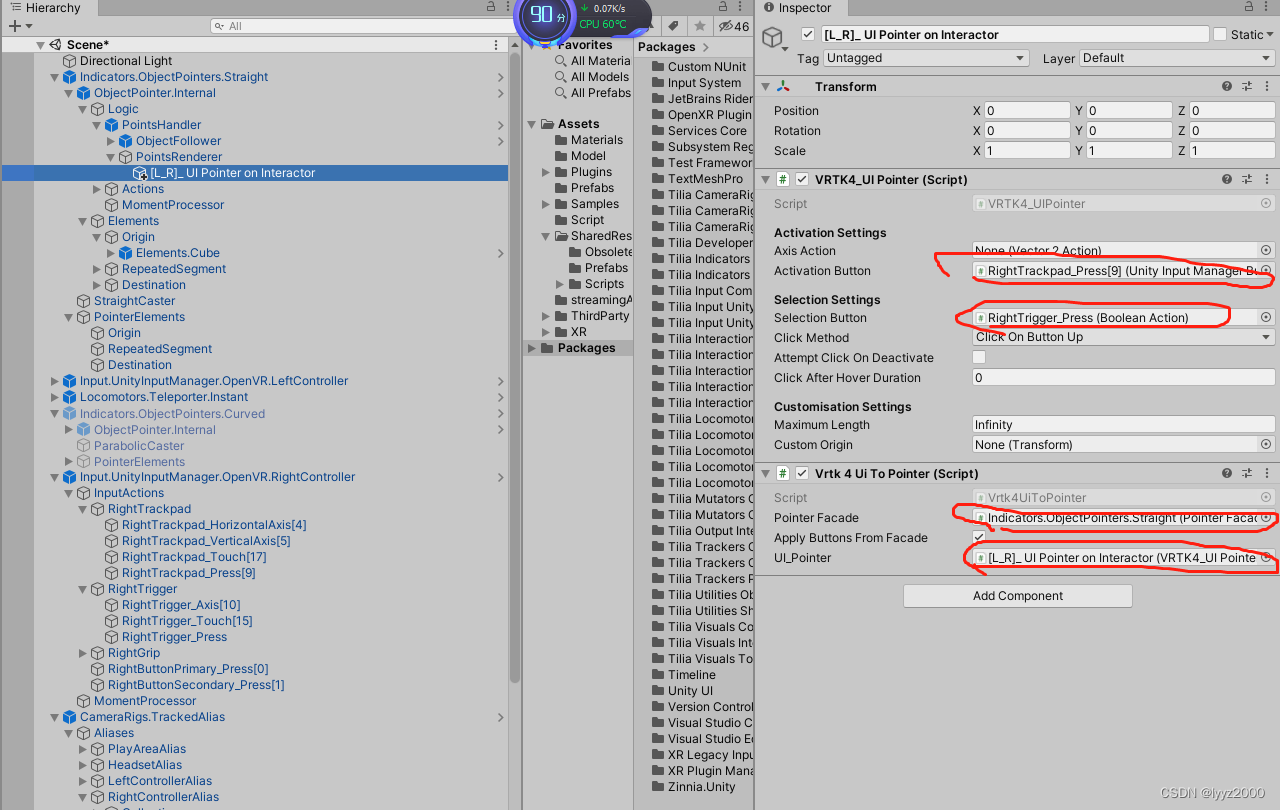This screenshot has height=810, width=1280.
Task: Click the Transform component axes icon
Action: pyautogui.click(x=783, y=87)
